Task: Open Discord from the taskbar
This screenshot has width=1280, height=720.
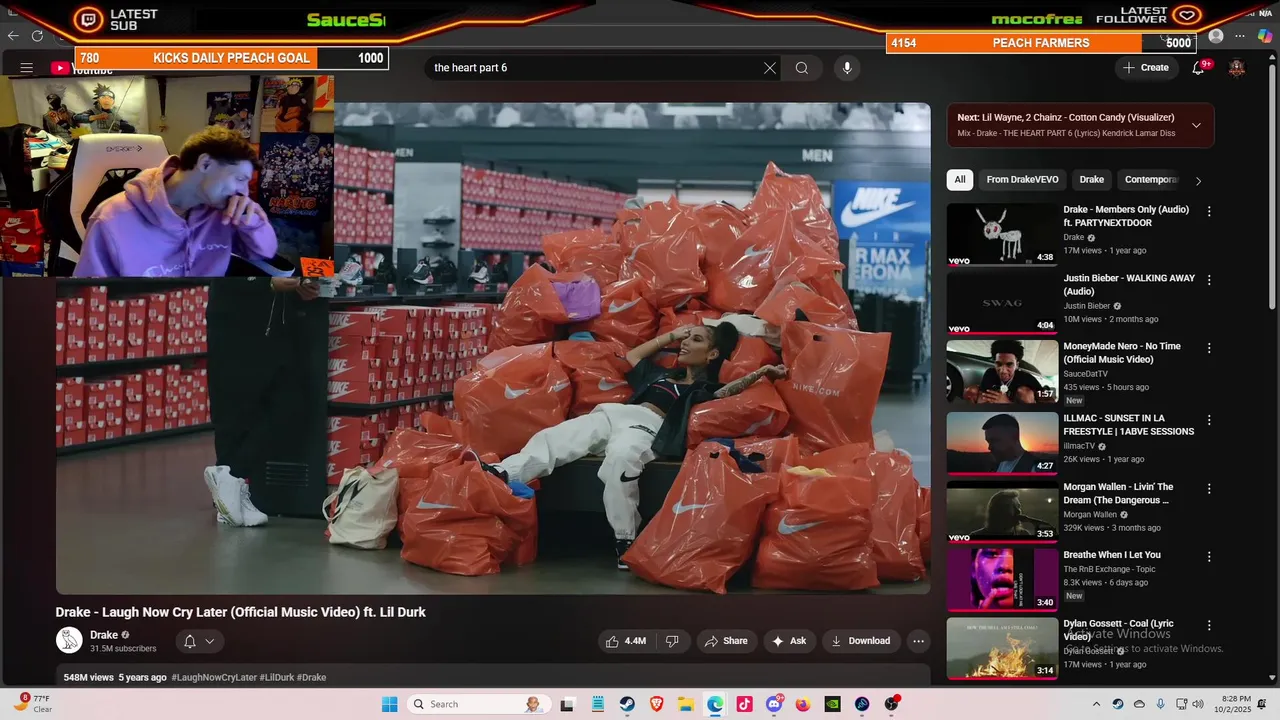Action: [x=774, y=704]
